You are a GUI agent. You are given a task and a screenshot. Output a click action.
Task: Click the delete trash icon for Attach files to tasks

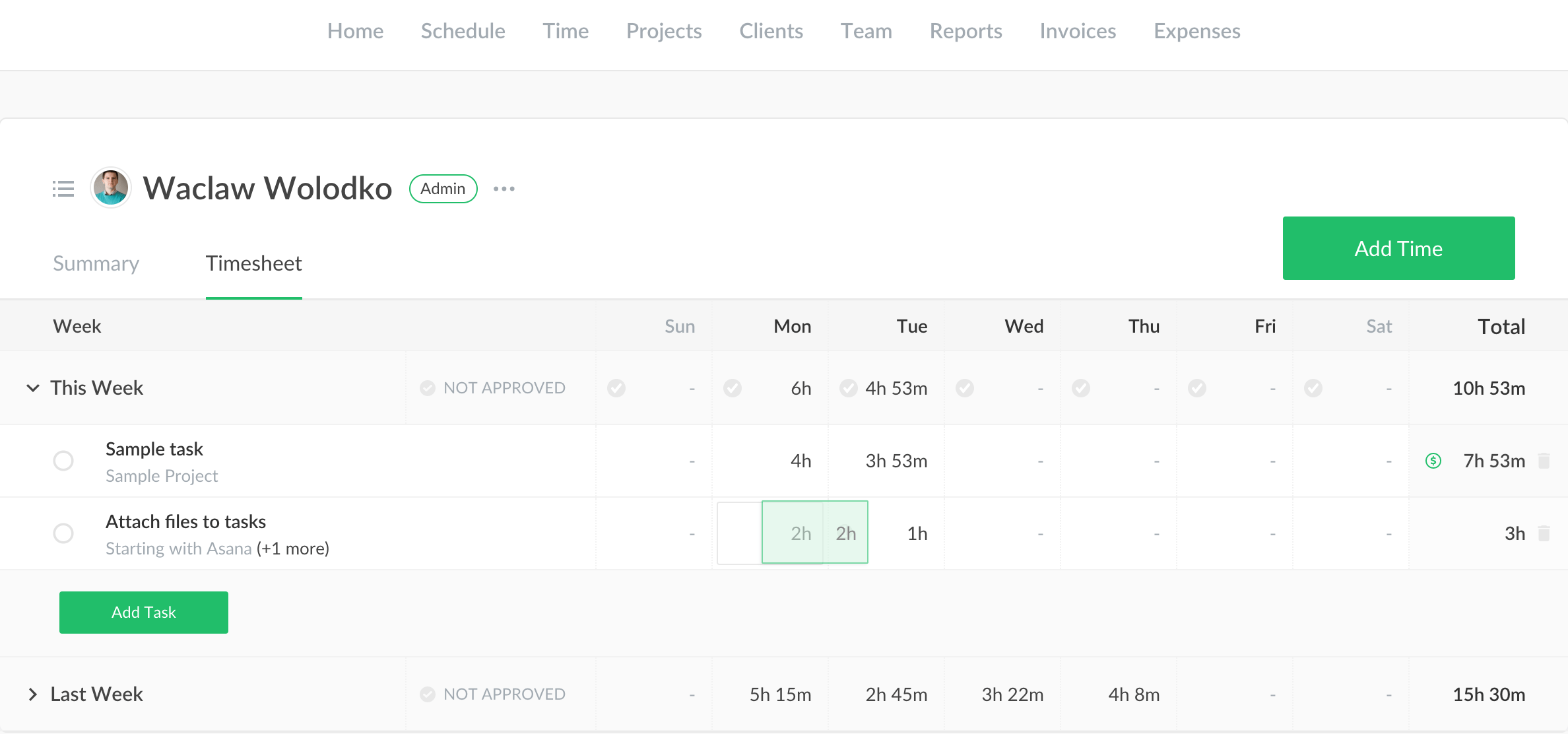1544,532
